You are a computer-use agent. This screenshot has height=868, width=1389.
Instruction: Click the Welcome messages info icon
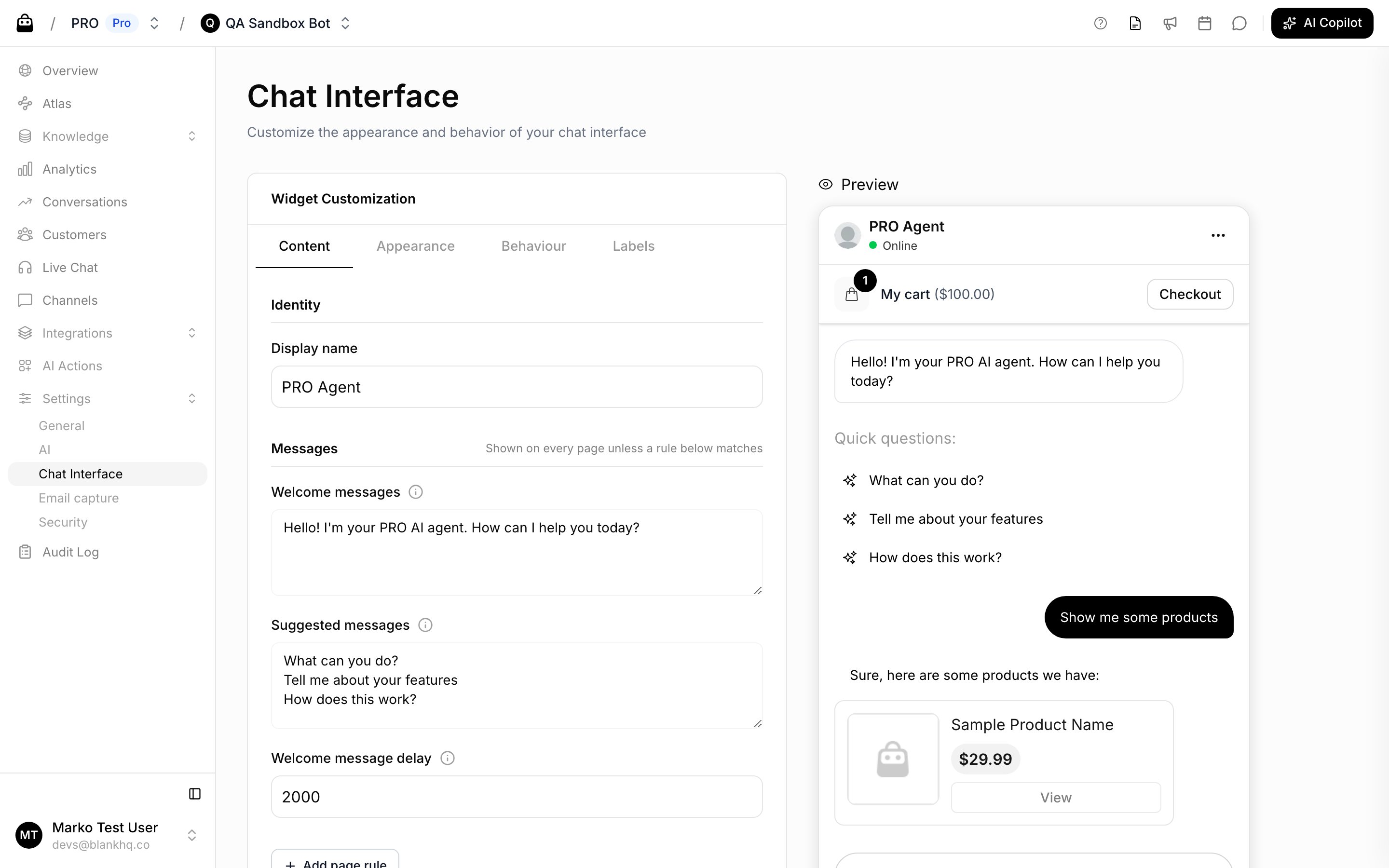[x=416, y=492]
